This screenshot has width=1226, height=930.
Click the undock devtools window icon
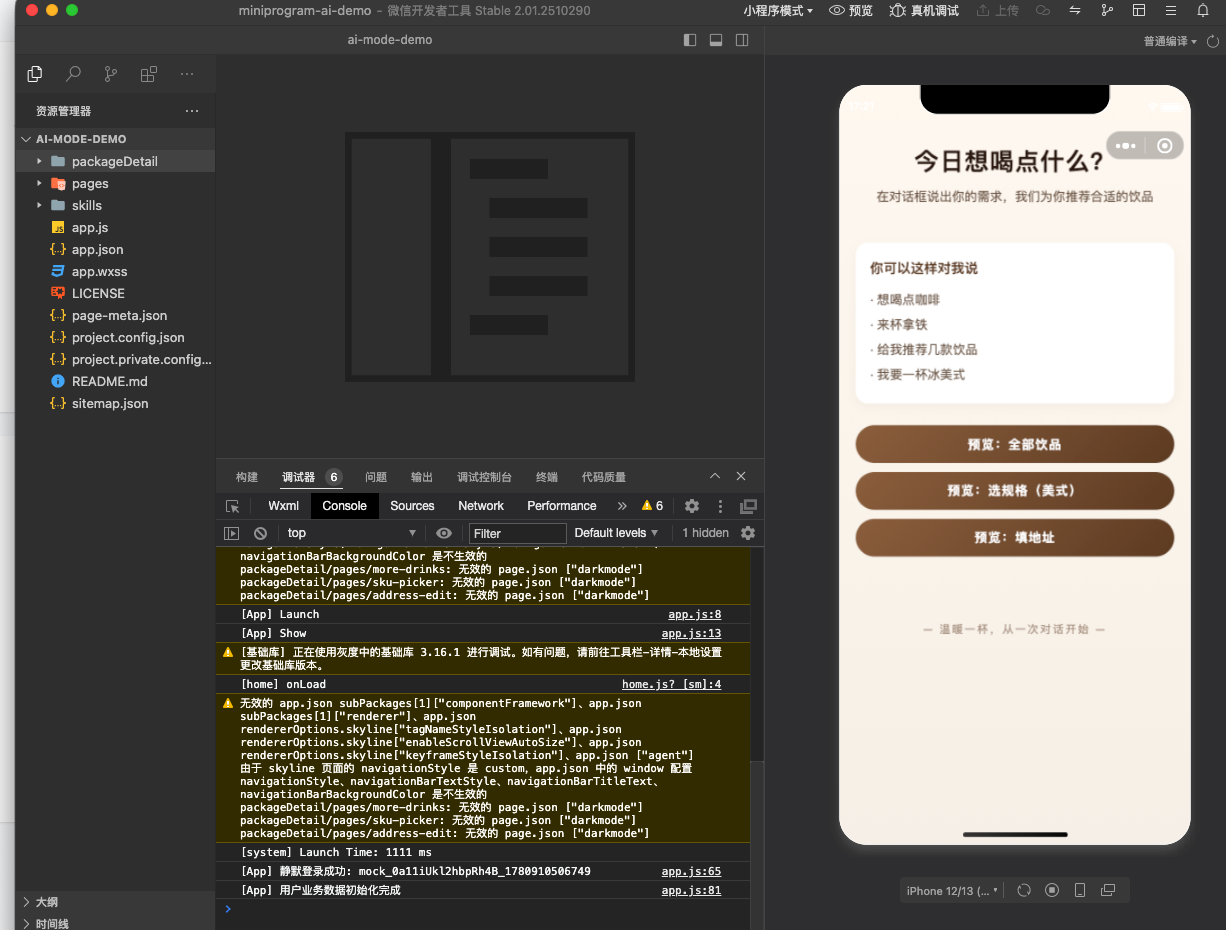pos(748,506)
